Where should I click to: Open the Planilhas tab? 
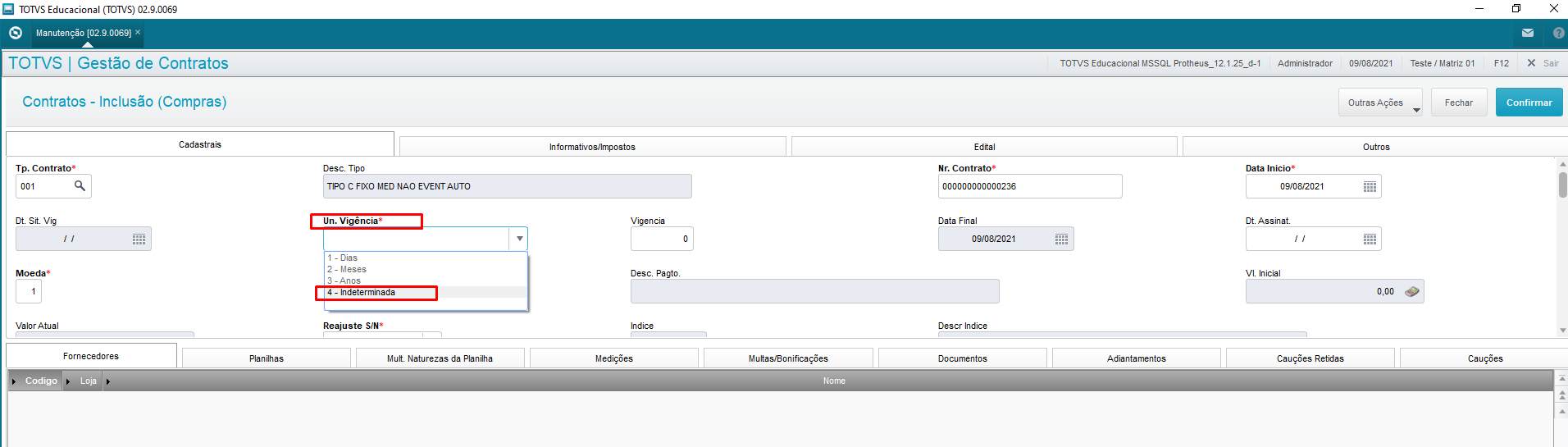pyautogui.click(x=267, y=358)
